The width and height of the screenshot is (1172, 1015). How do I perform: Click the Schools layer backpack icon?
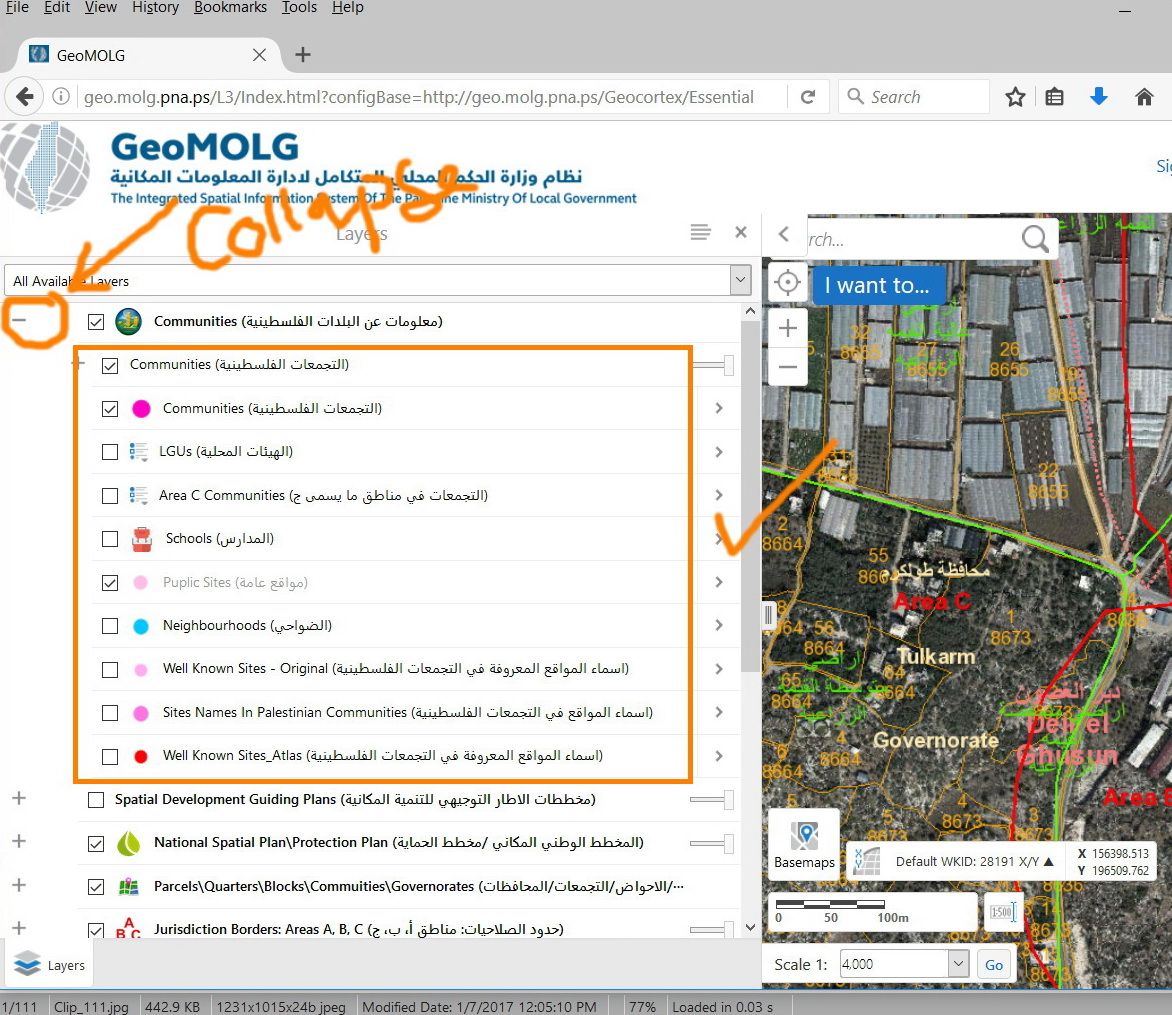point(141,539)
